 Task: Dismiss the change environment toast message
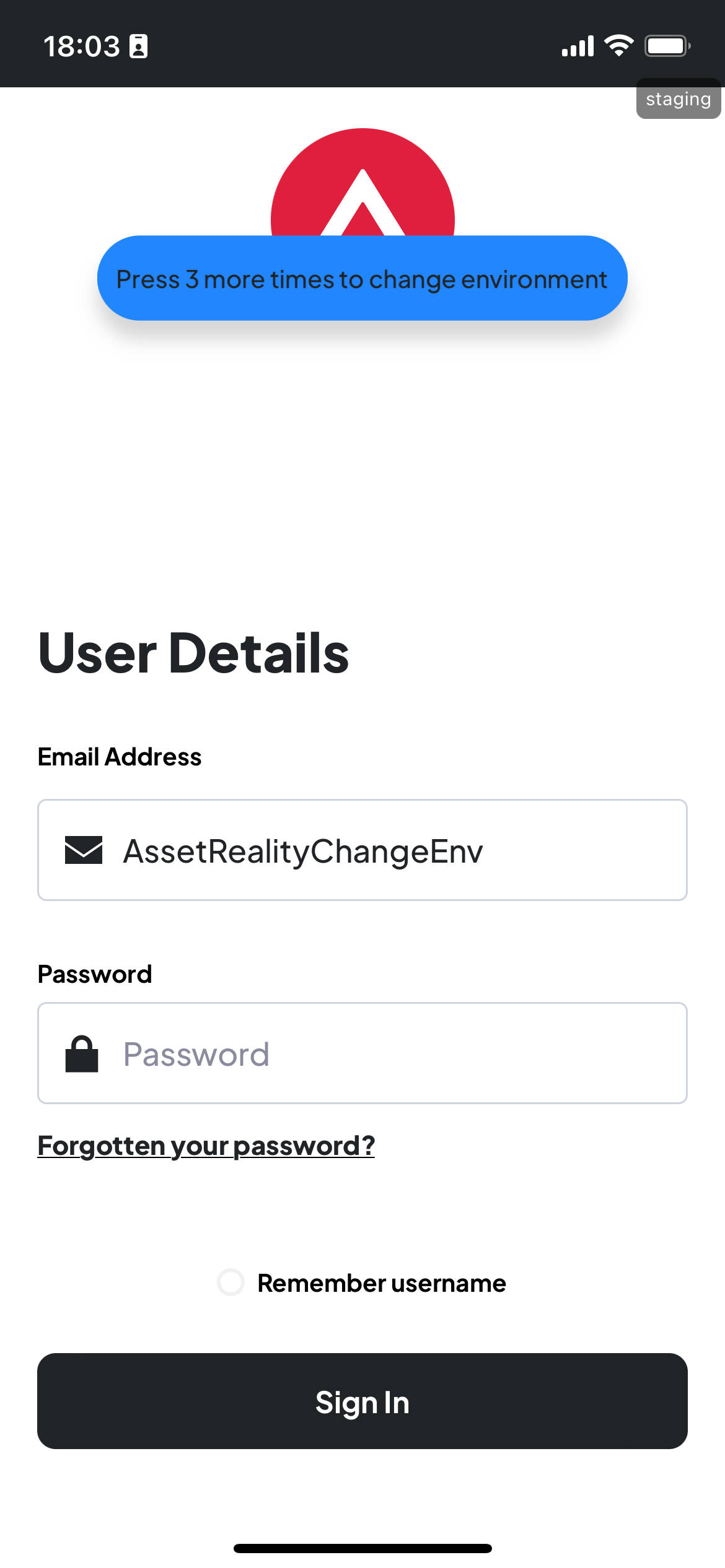[x=362, y=279]
